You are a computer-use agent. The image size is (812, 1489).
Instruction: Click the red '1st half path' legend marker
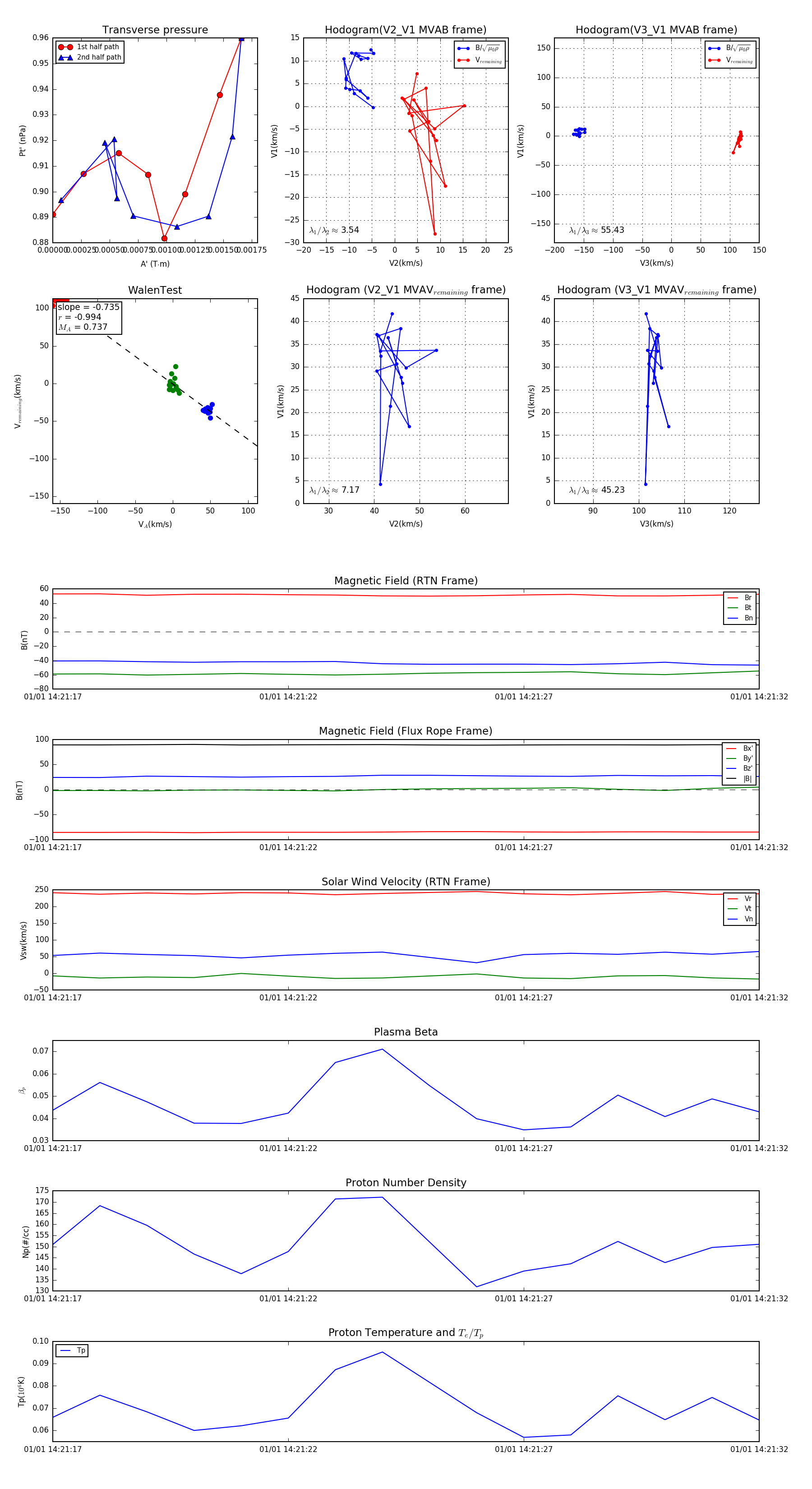65,47
